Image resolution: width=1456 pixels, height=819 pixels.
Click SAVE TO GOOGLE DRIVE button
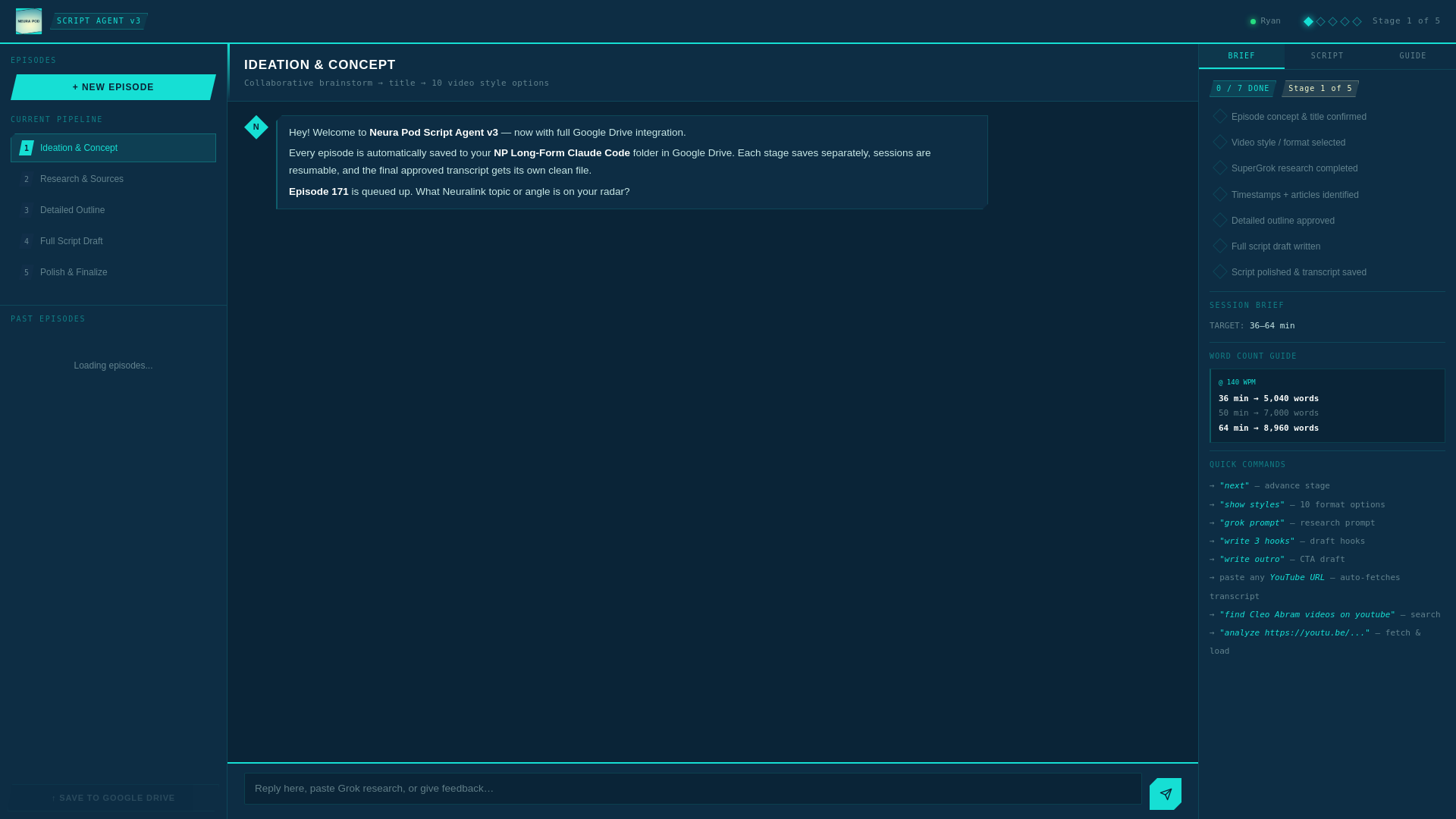tap(113, 798)
